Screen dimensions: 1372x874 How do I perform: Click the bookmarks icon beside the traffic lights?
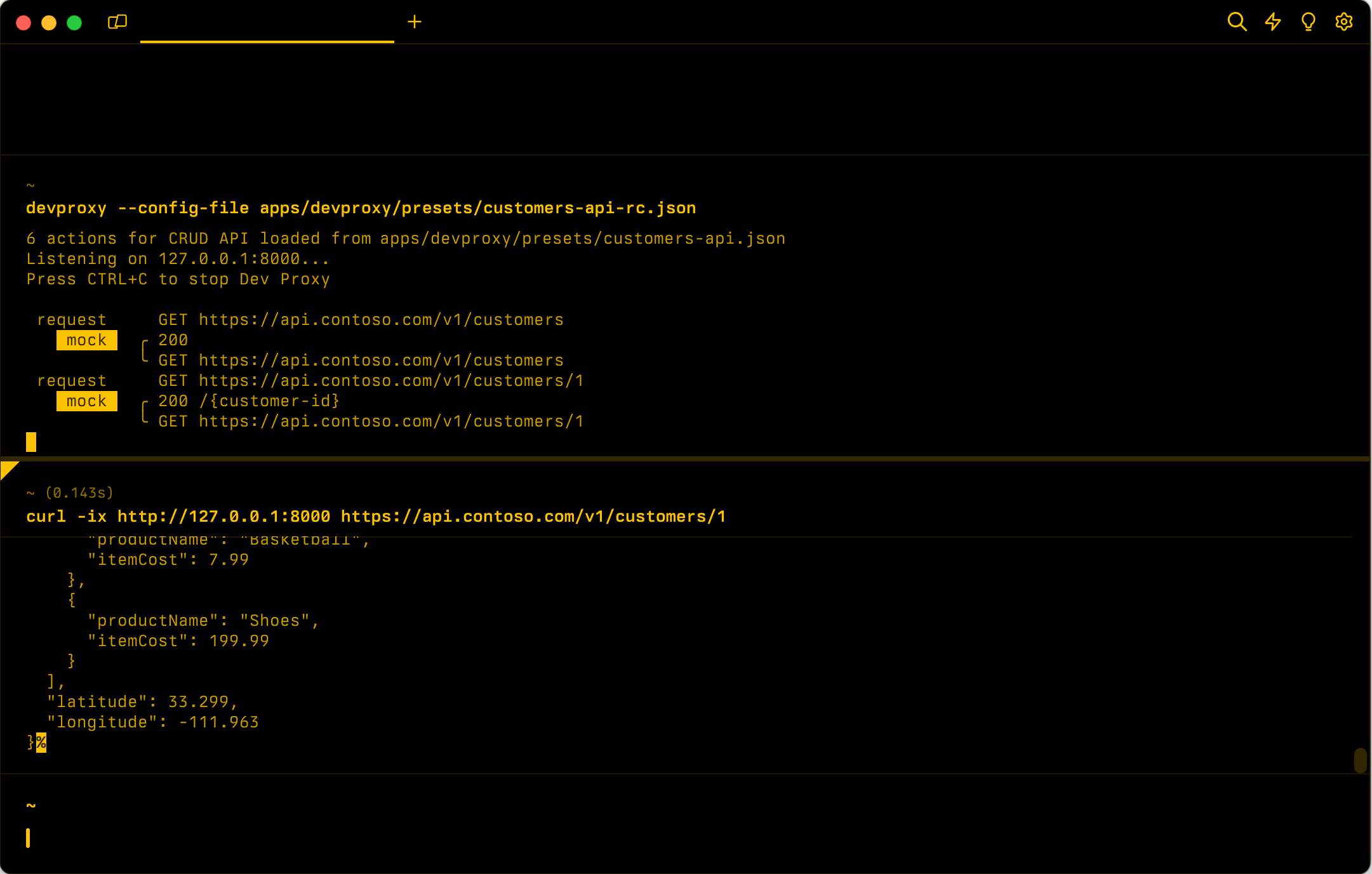pos(117,22)
